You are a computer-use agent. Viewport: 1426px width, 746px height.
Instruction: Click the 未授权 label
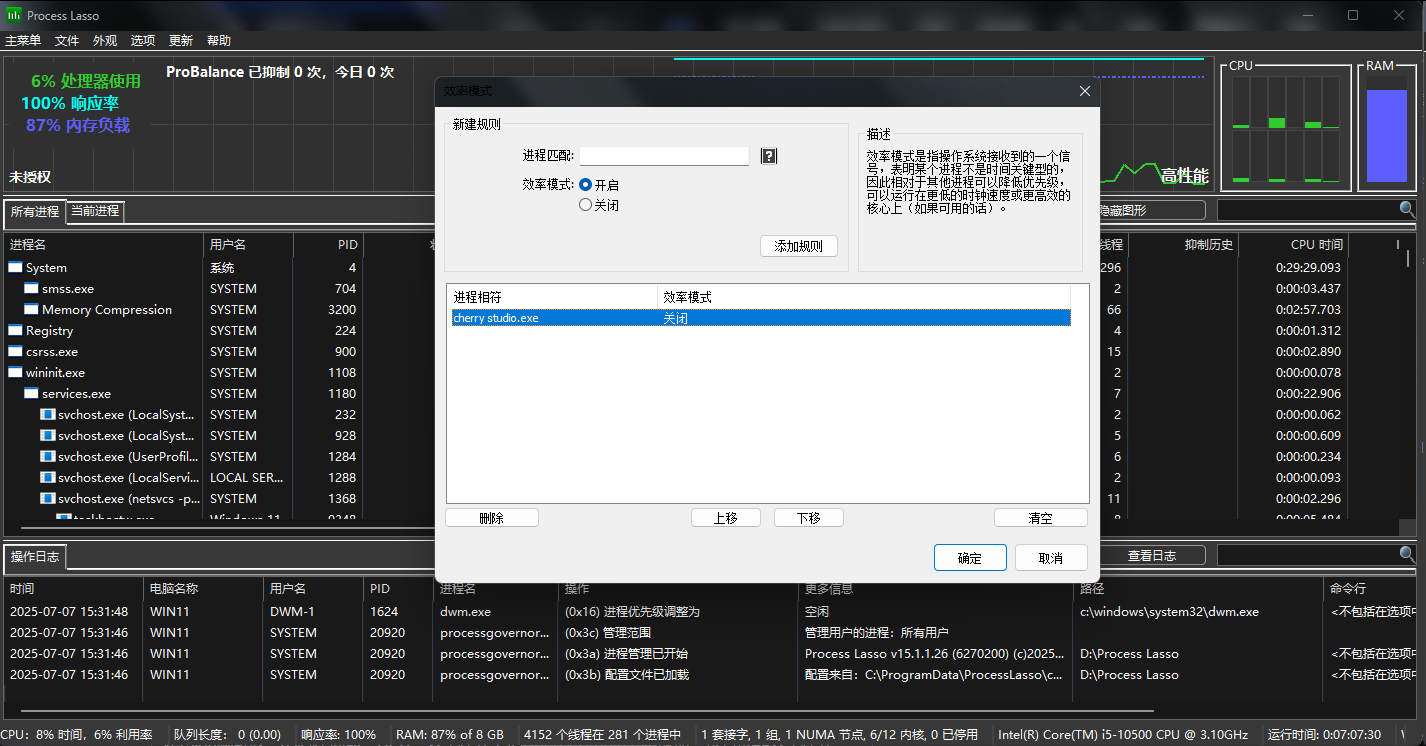pyautogui.click(x=30, y=177)
